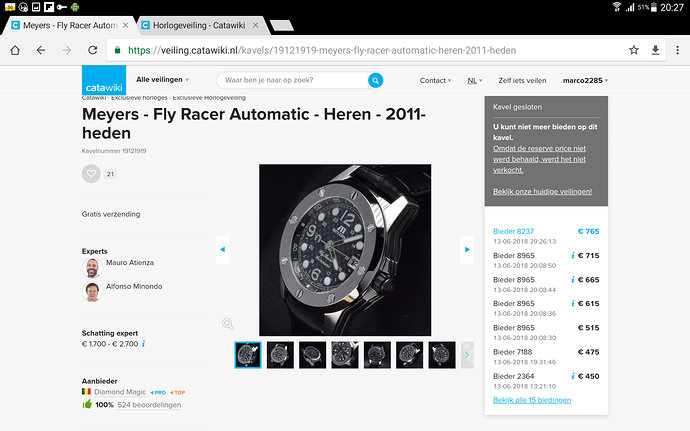Zoom the watch image with the magnifier icon
Screen dimensions: 690x431
coord(228,324)
